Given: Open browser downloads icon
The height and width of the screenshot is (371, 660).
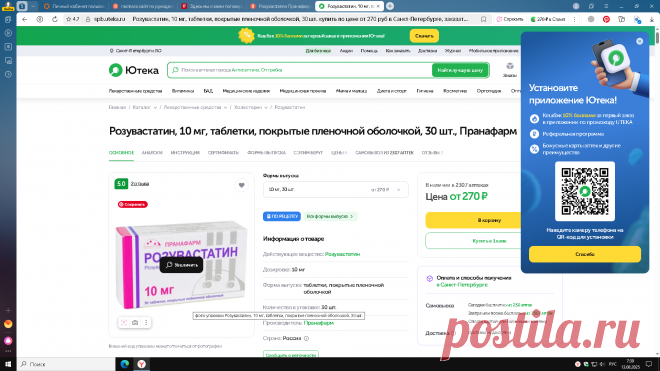Looking at the screenshot, I should 652,19.
